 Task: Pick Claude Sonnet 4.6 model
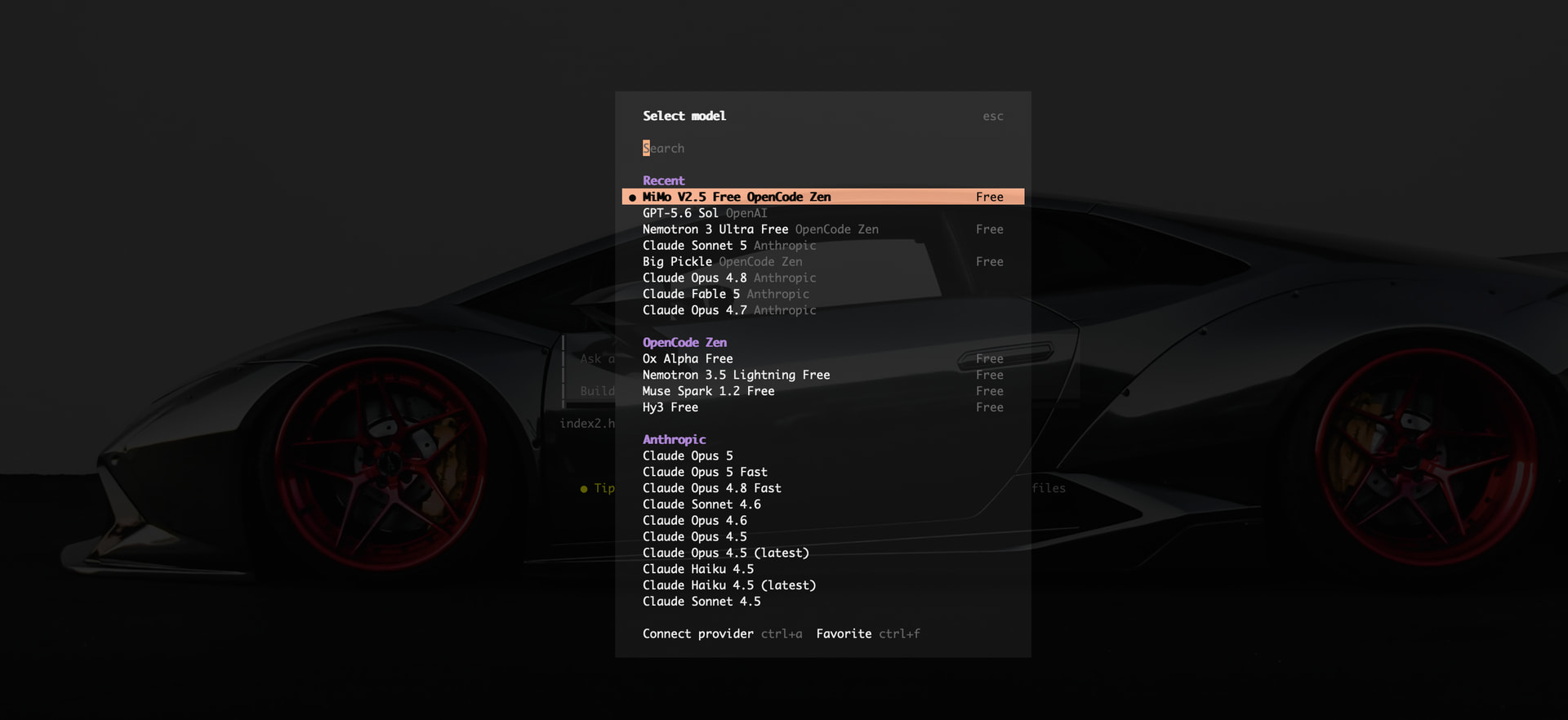[x=822, y=504]
